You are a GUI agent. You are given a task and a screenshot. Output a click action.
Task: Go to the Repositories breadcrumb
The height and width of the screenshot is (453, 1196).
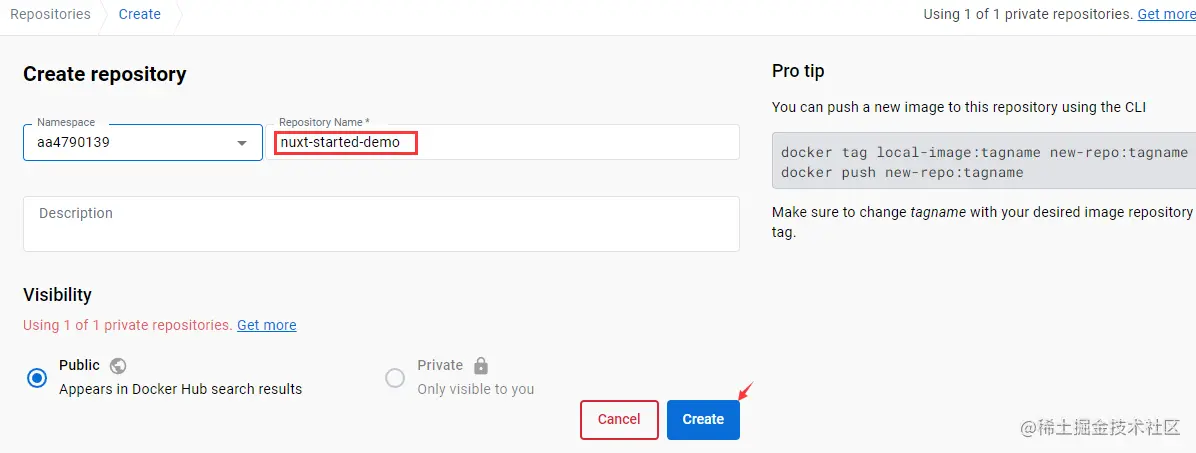pos(50,14)
